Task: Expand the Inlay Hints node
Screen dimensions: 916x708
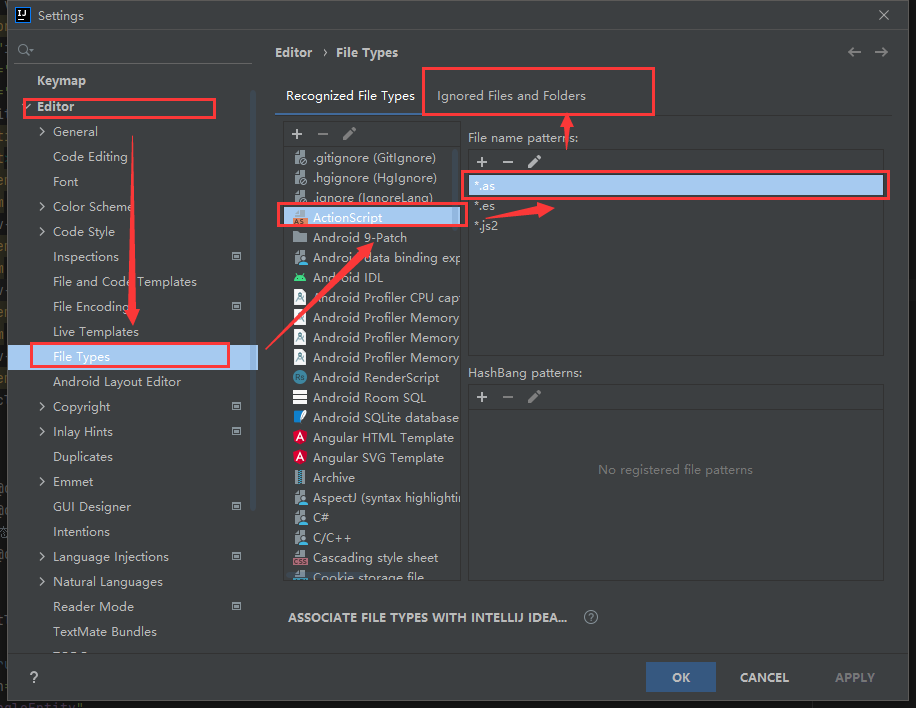Action: (x=42, y=432)
